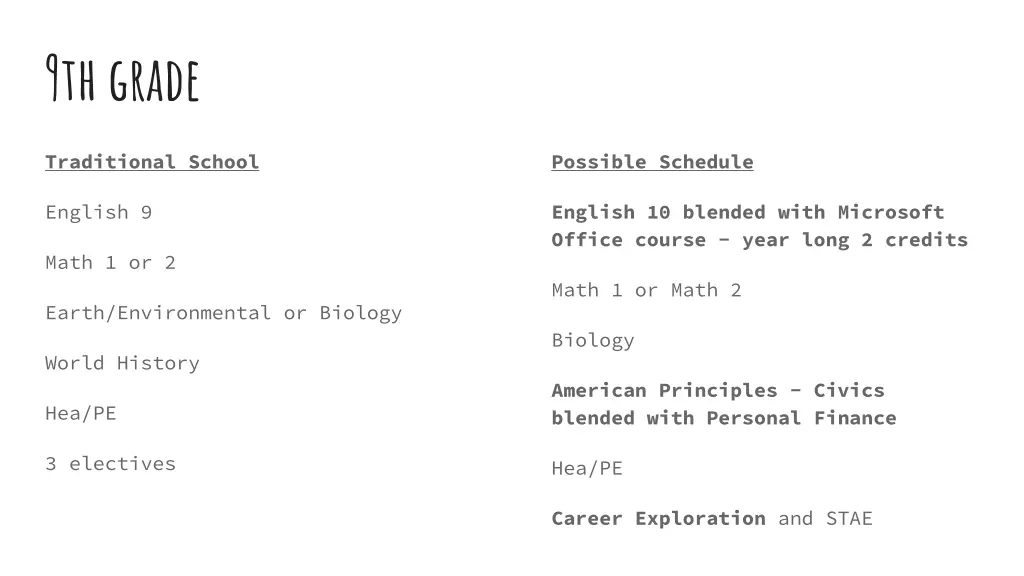Click Office course year long 2 credits

[x=760, y=240]
